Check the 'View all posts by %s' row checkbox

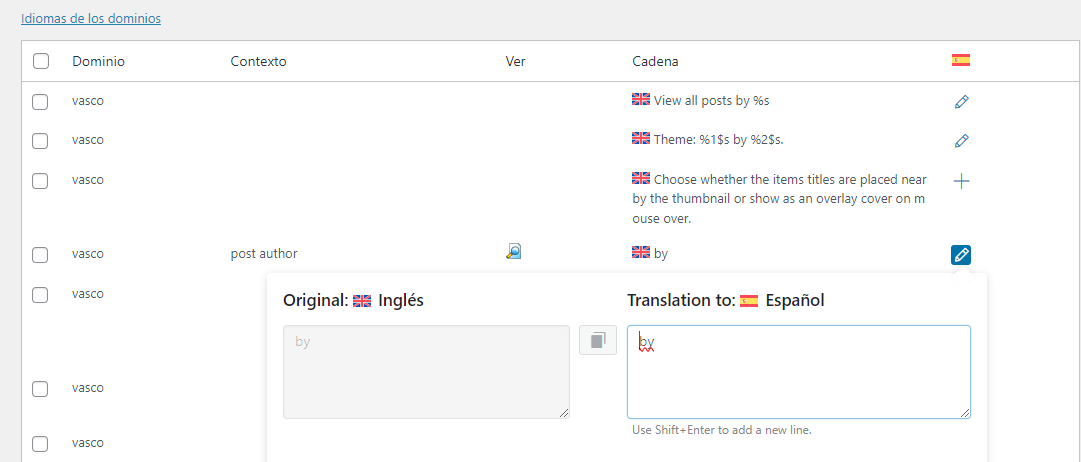pyautogui.click(x=40, y=101)
